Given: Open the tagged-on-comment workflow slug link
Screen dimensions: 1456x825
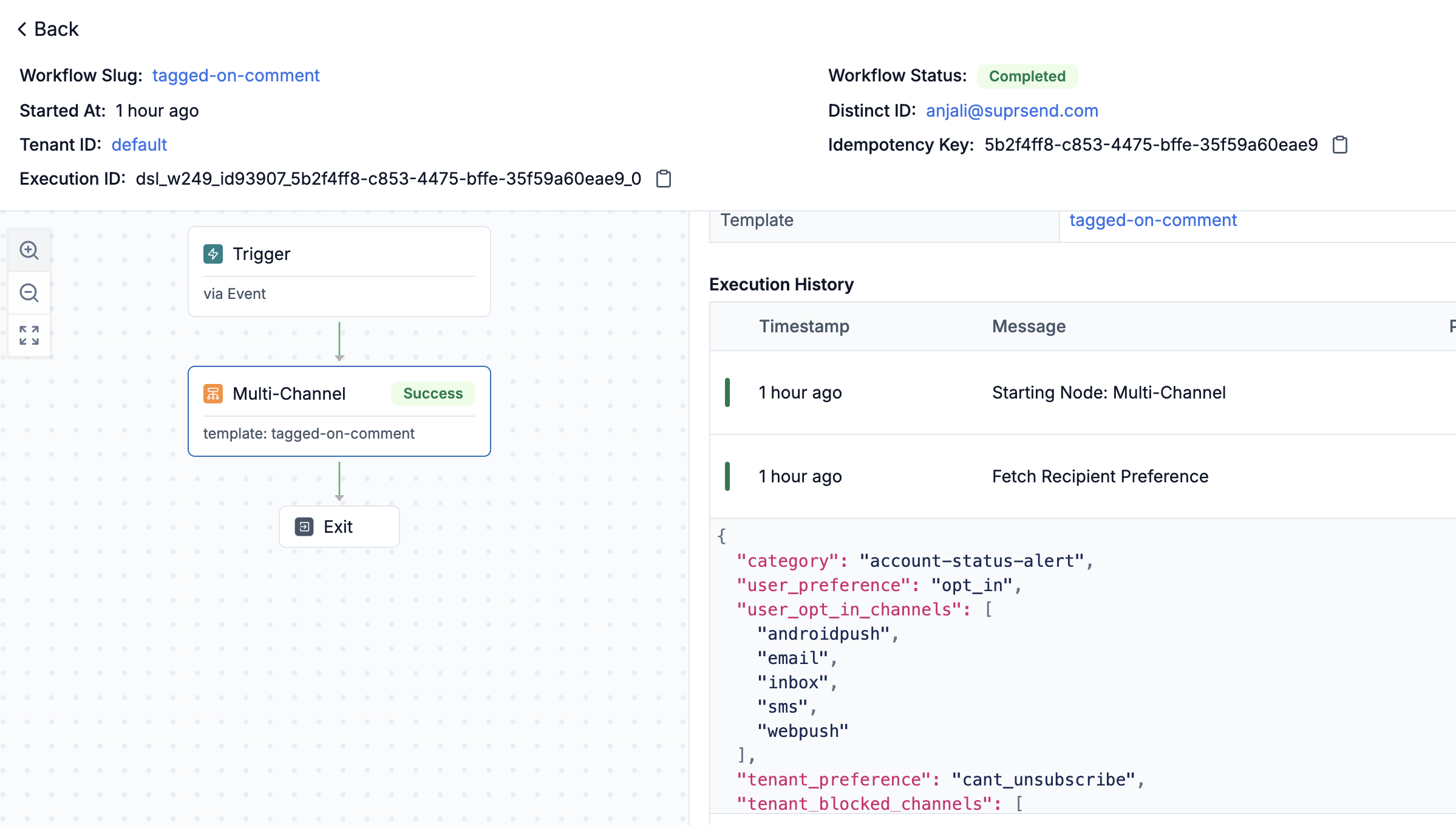Looking at the screenshot, I should 236,75.
